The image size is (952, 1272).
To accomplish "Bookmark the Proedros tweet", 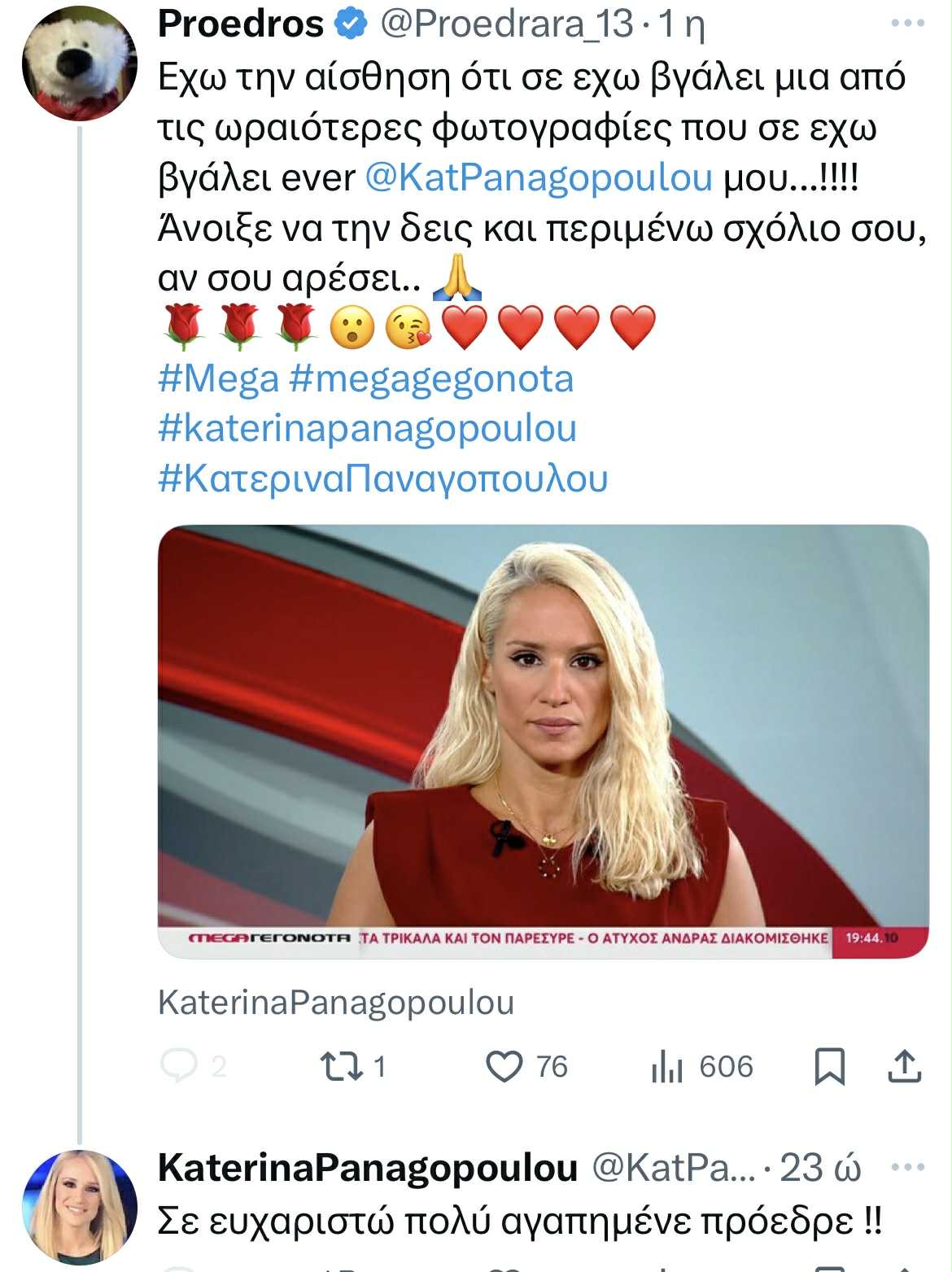I will (829, 1065).
